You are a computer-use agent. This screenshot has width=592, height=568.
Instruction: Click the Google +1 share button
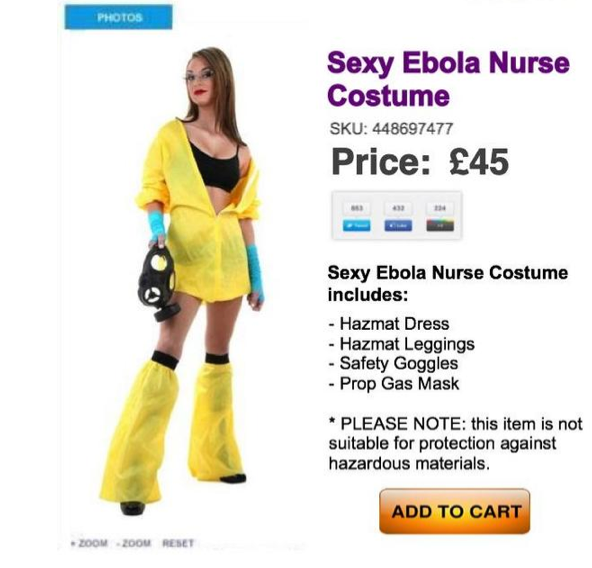(440, 225)
